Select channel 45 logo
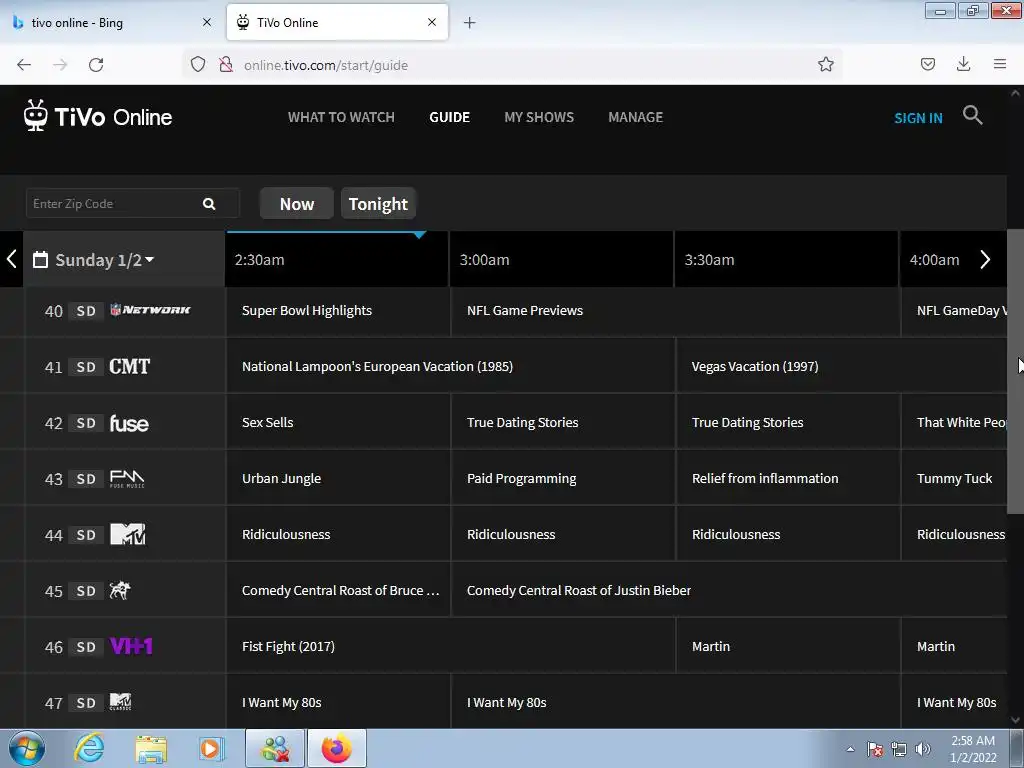The height and width of the screenshot is (768, 1024). point(120,590)
